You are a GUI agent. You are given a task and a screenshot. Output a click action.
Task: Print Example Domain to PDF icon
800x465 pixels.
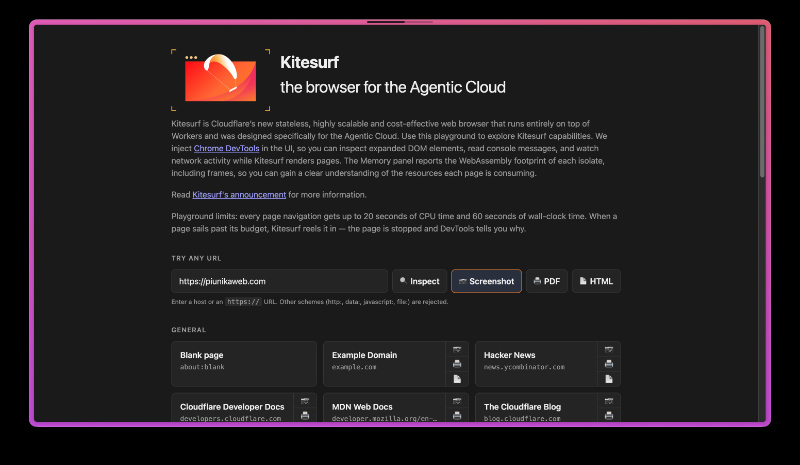457,364
